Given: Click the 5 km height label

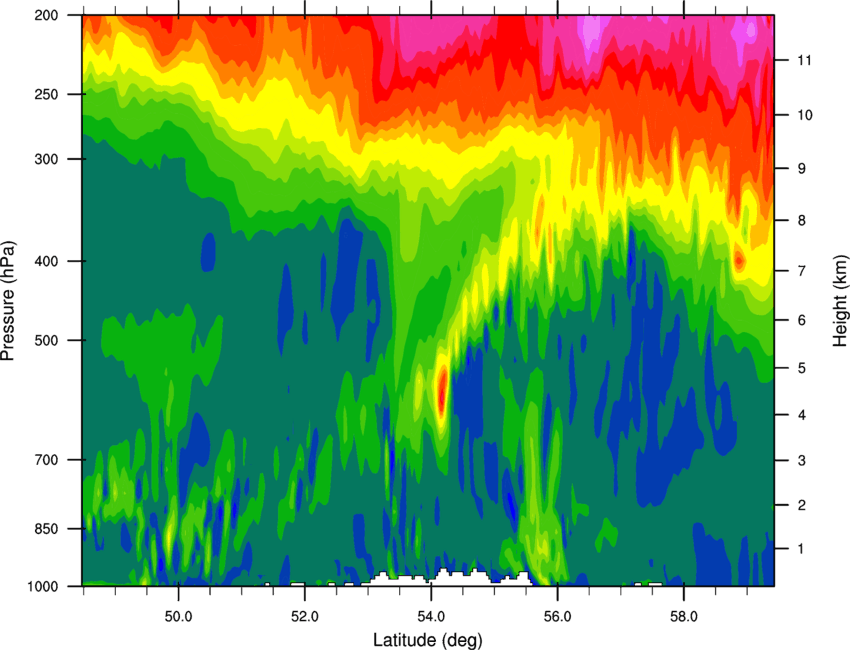Looking at the screenshot, I should [x=801, y=368].
